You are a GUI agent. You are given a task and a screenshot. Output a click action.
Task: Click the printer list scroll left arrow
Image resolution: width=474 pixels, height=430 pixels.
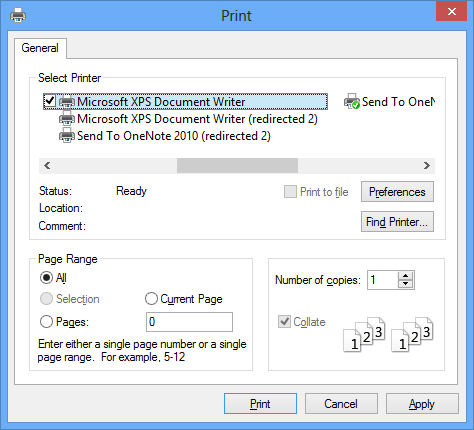click(47, 165)
